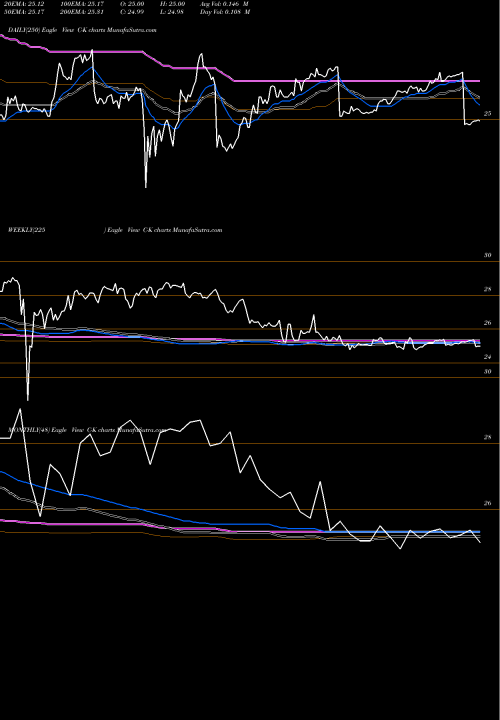
Task: Select the open price 'O:' value
Action: pos(133,3)
